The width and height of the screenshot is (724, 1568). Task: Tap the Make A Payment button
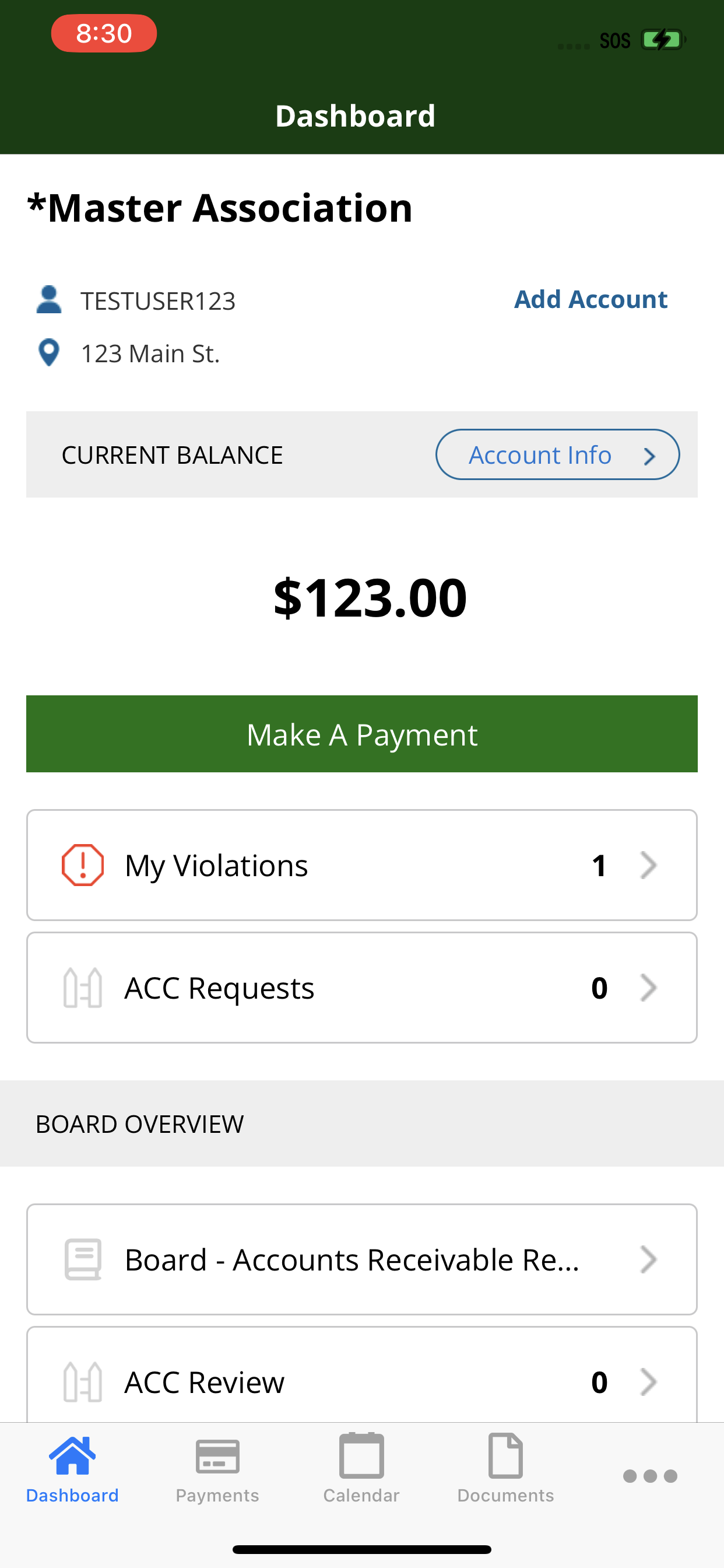click(362, 734)
